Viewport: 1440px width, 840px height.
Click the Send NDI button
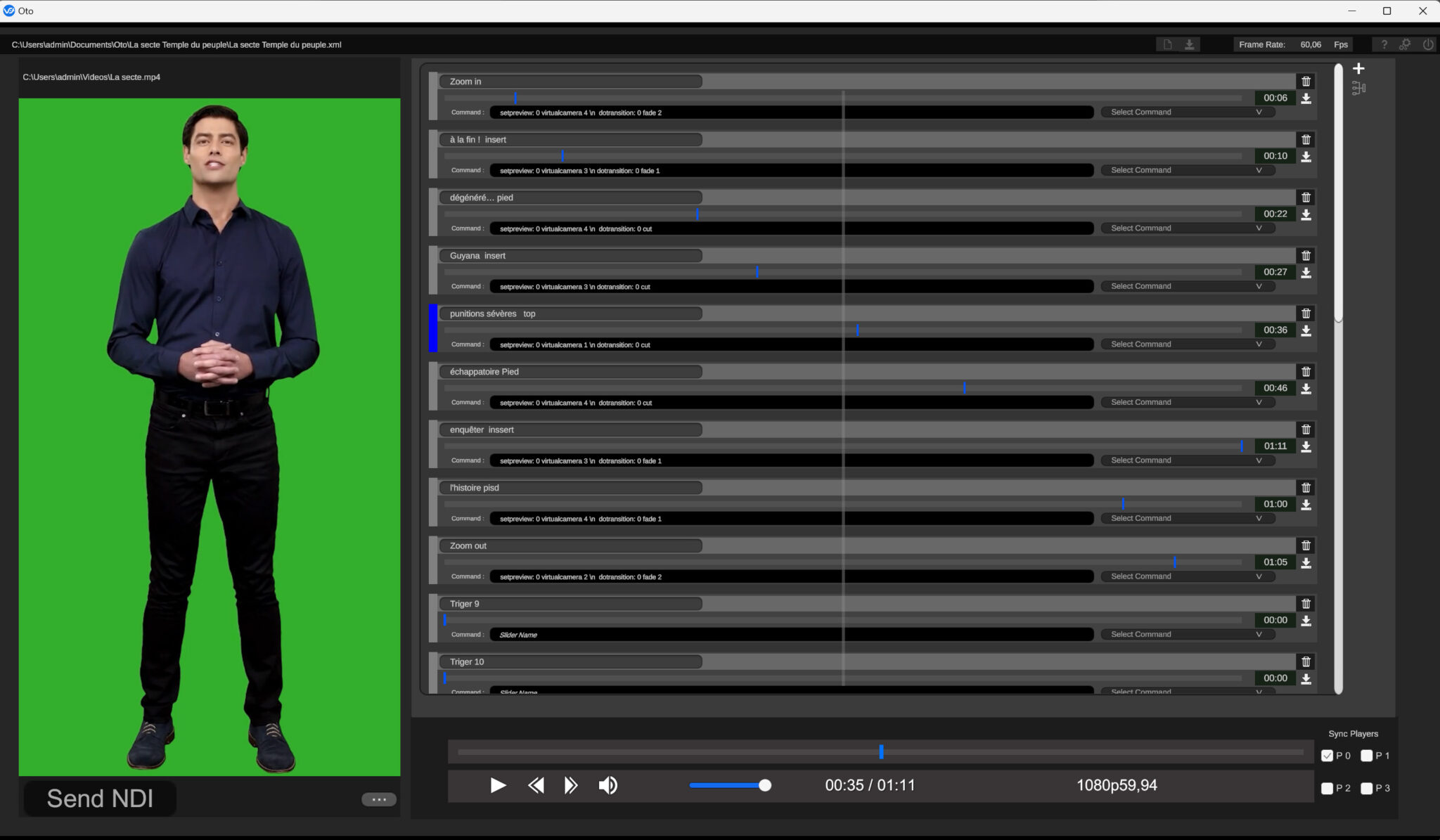tap(100, 798)
